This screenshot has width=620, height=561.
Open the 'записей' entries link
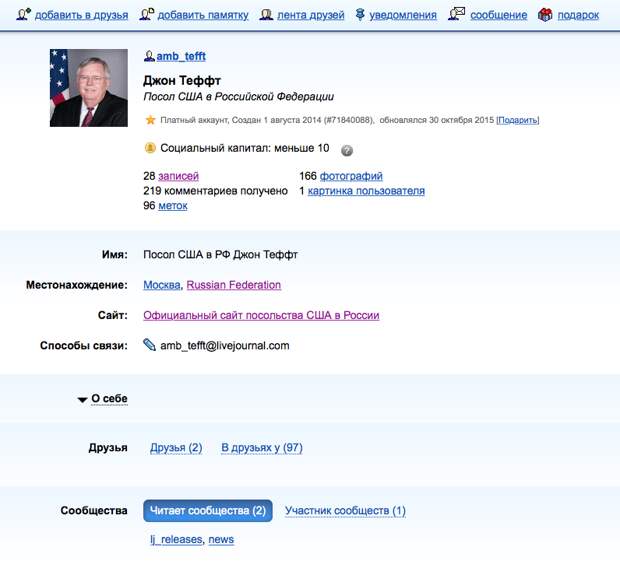tap(178, 176)
